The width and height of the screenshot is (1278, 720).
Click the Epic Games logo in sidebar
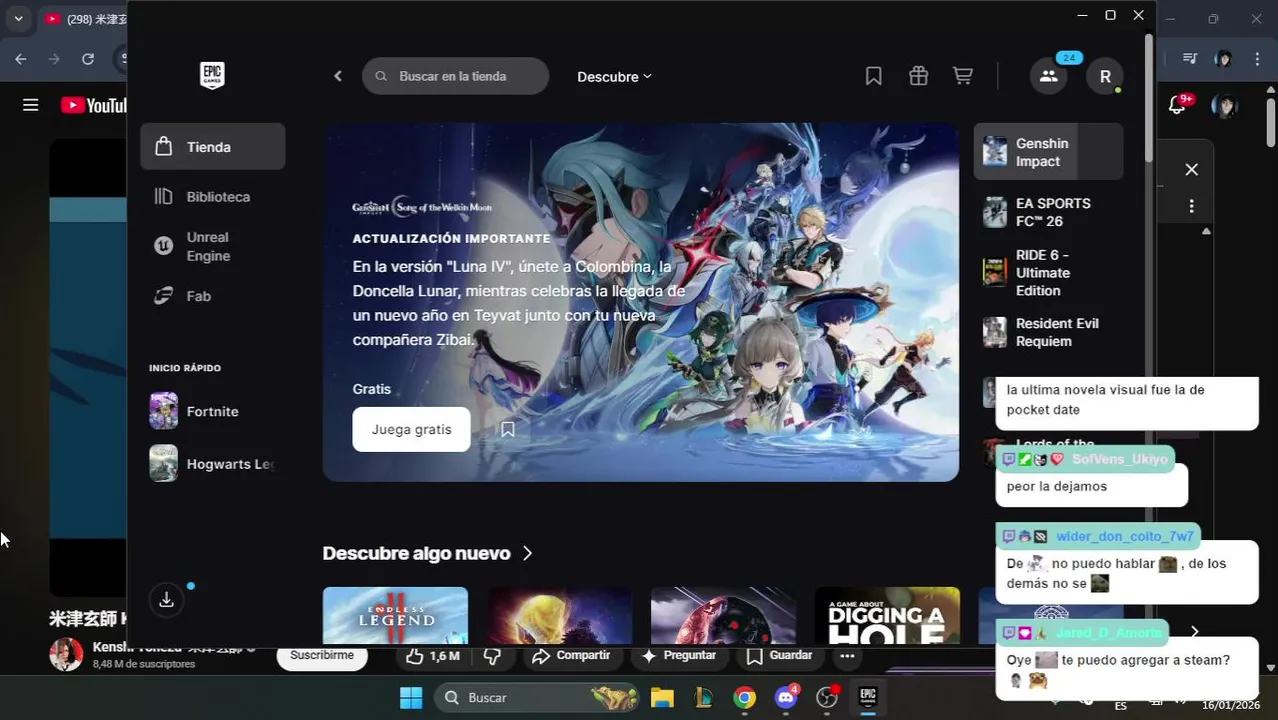click(x=212, y=75)
